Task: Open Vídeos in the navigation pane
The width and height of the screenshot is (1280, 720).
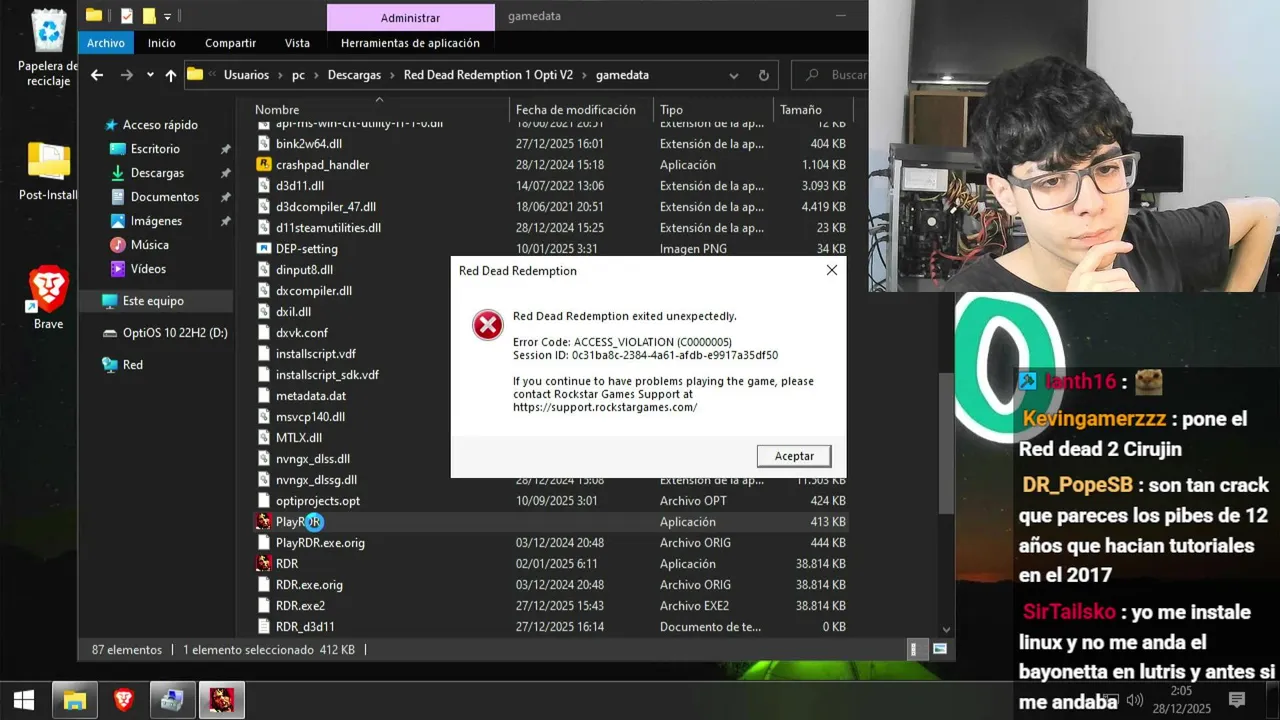Action: coord(148,269)
